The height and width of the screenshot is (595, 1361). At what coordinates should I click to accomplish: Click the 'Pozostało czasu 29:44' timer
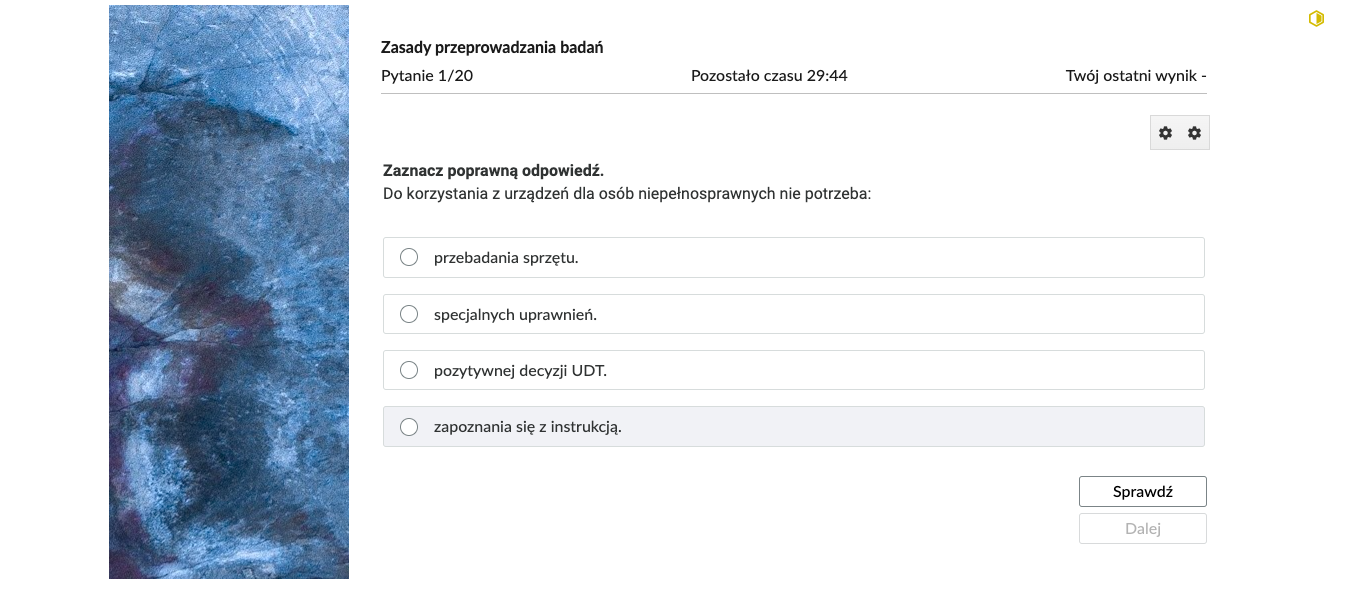(769, 75)
